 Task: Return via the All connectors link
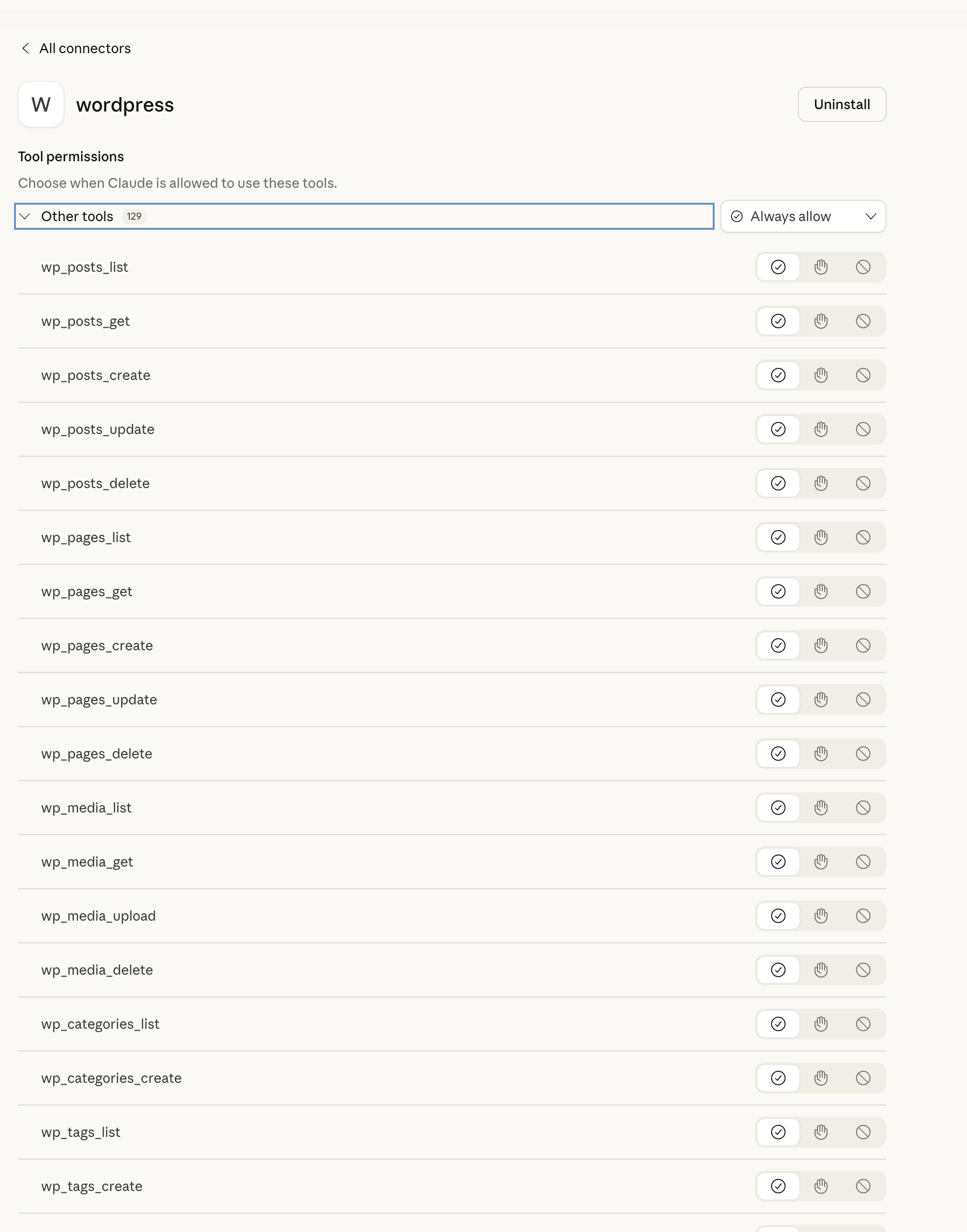coord(85,48)
